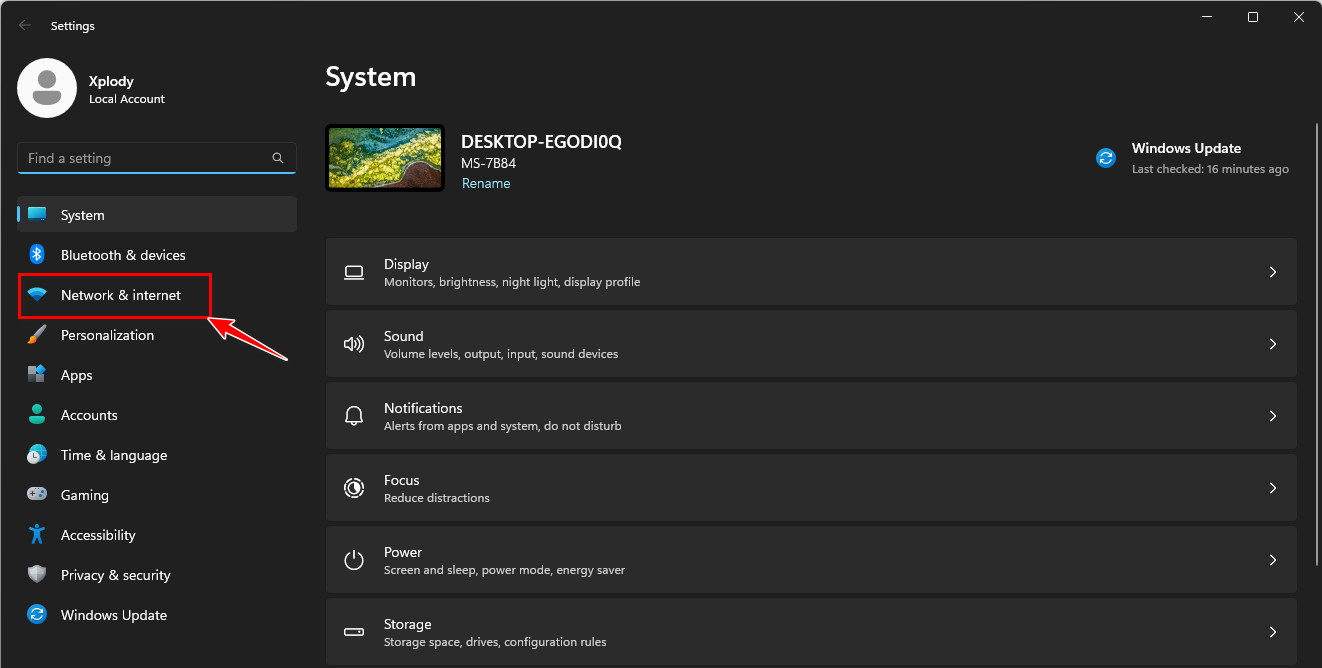The width and height of the screenshot is (1322, 668).
Task: Go to Windows Update in sidebar
Action: click(113, 615)
